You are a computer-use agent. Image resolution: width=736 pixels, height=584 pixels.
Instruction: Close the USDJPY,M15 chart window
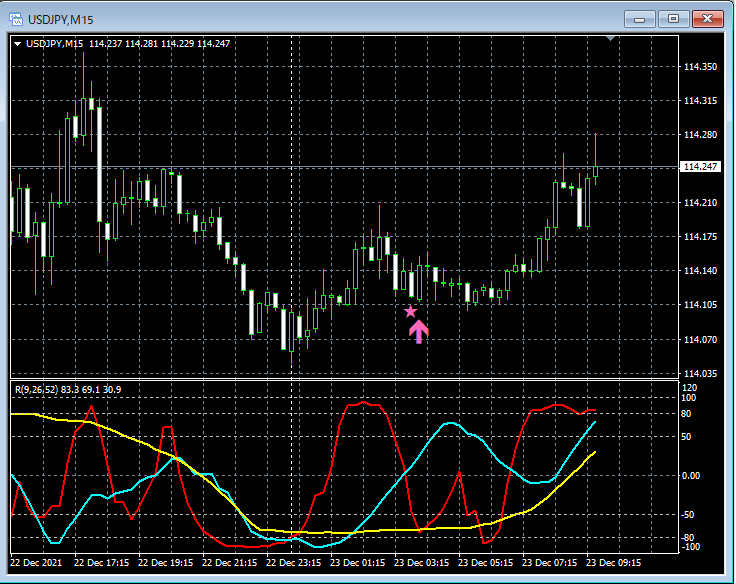tap(708, 19)
